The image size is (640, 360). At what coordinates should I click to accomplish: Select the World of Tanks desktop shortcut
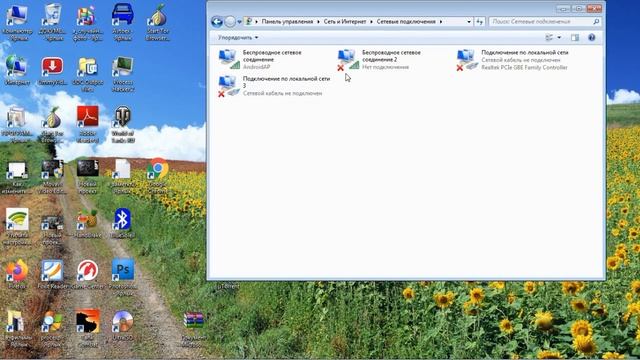click(122, 124)
